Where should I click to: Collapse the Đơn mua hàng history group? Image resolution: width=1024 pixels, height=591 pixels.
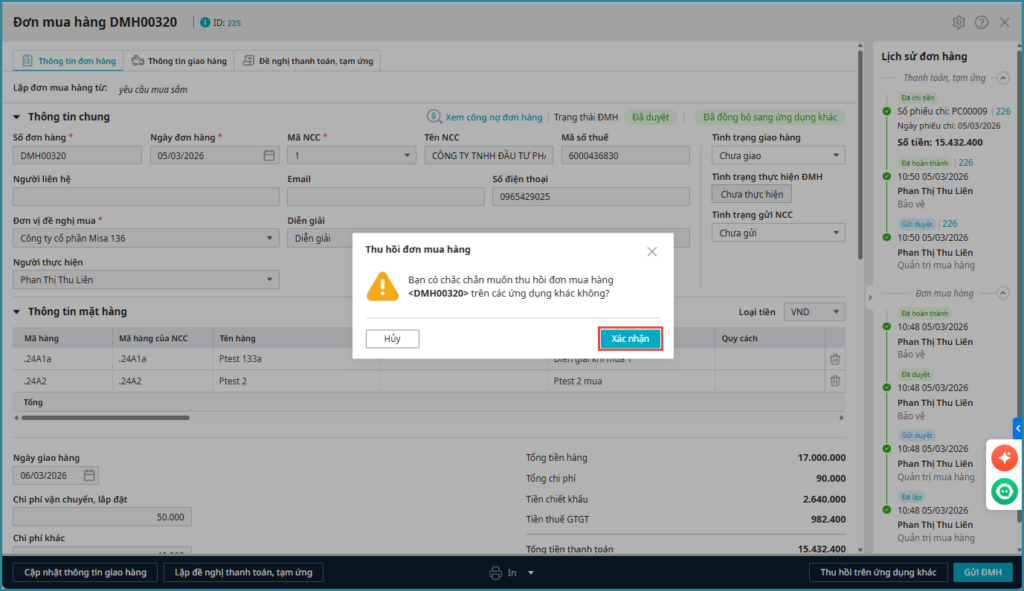1002,293
